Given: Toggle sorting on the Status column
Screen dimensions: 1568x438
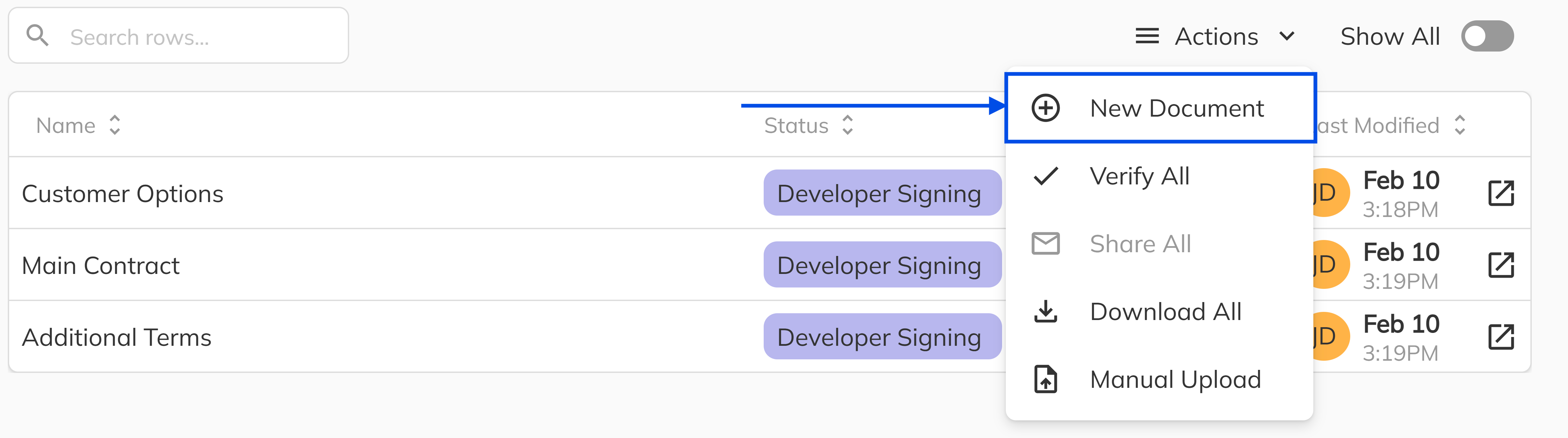Looking at the screenshot, I should pos(847,125).
